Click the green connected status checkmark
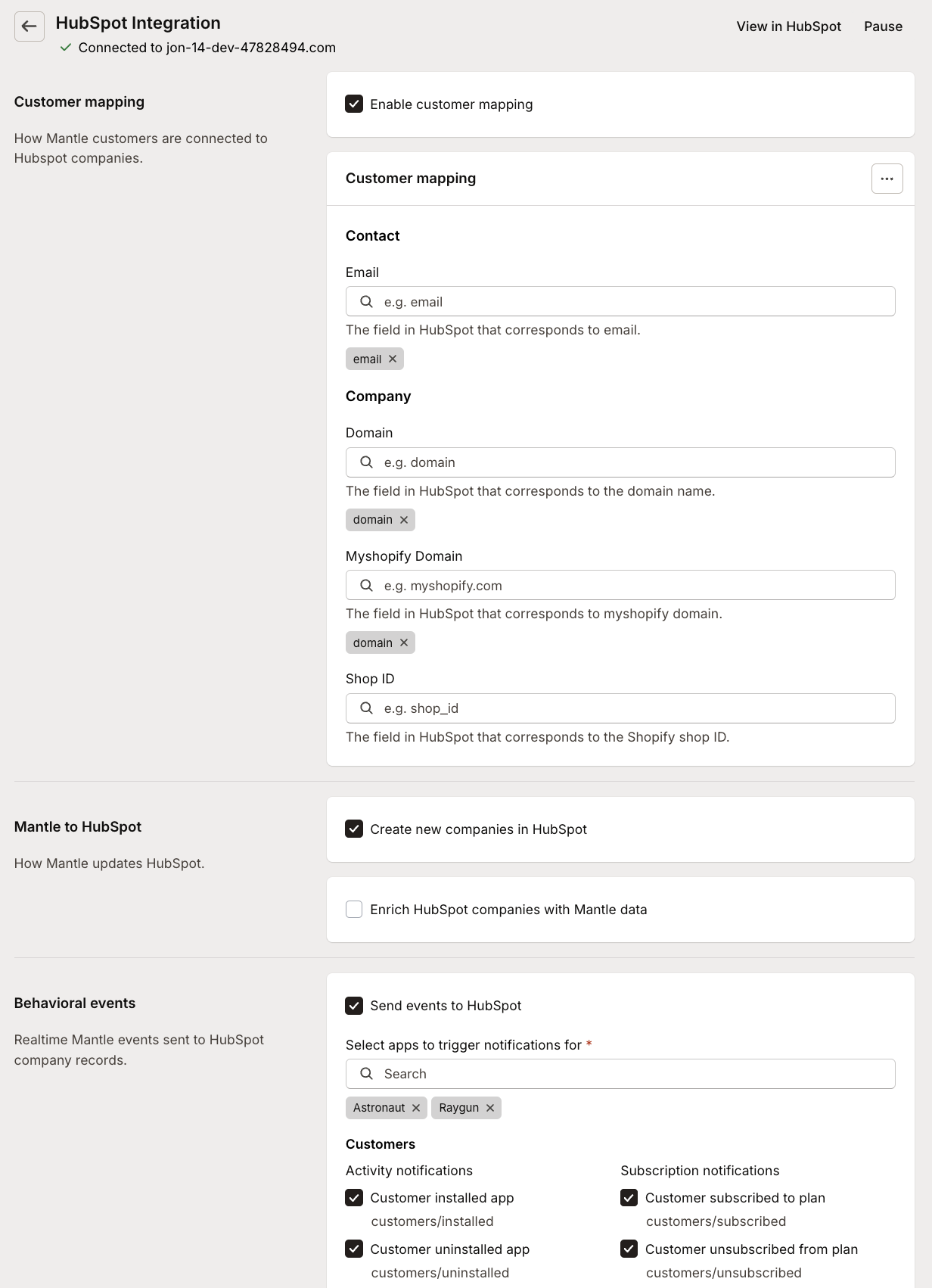Image resolution: width=932 pixels, height=1288 pixels. 67,47
